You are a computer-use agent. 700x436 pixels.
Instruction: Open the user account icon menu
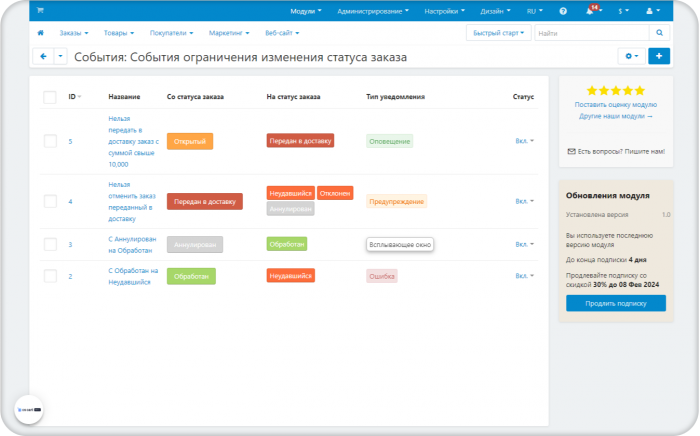pos(652,11)
